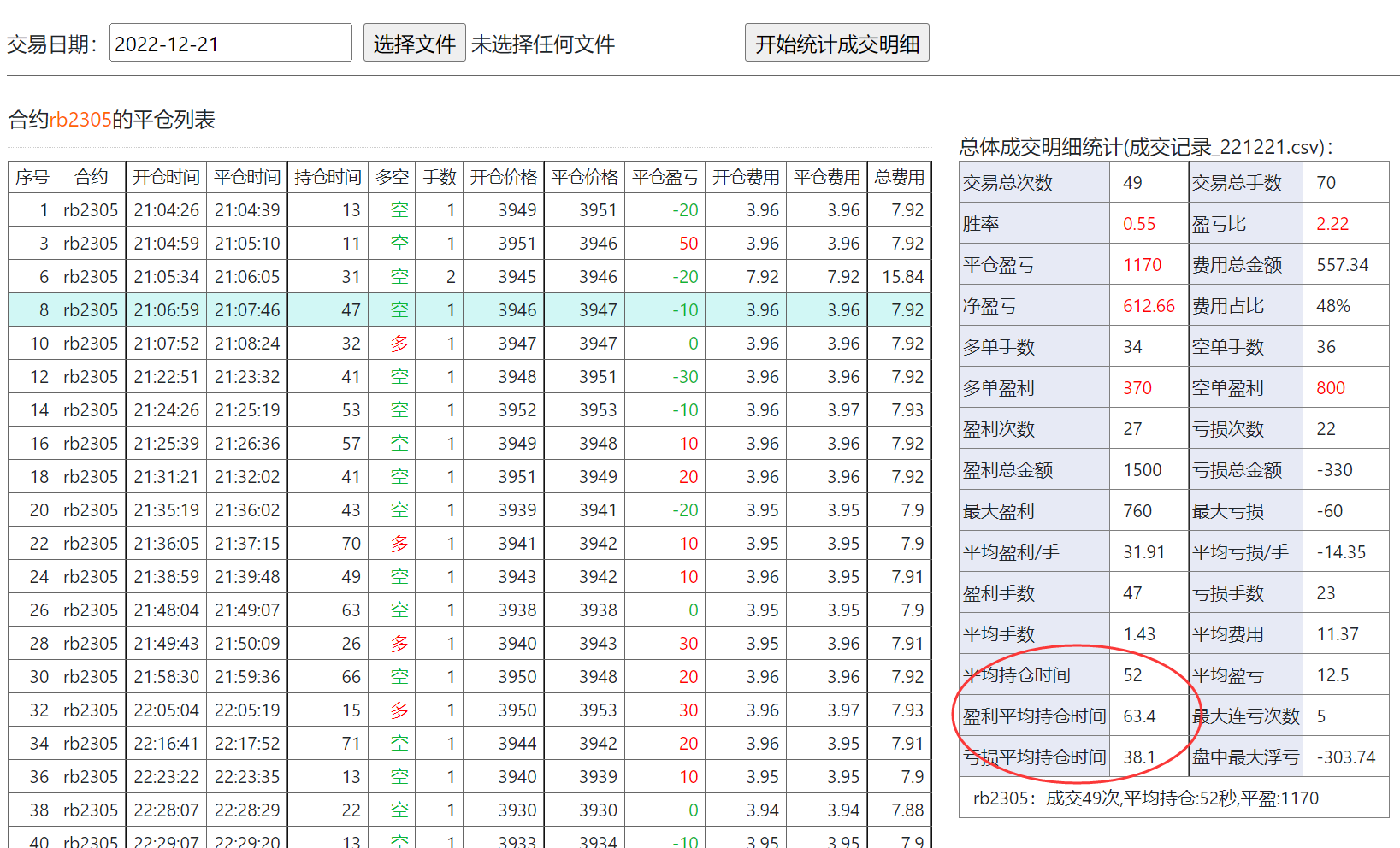
Task: Click the 持仓时间 column header
Action: (x=328, y=177)
